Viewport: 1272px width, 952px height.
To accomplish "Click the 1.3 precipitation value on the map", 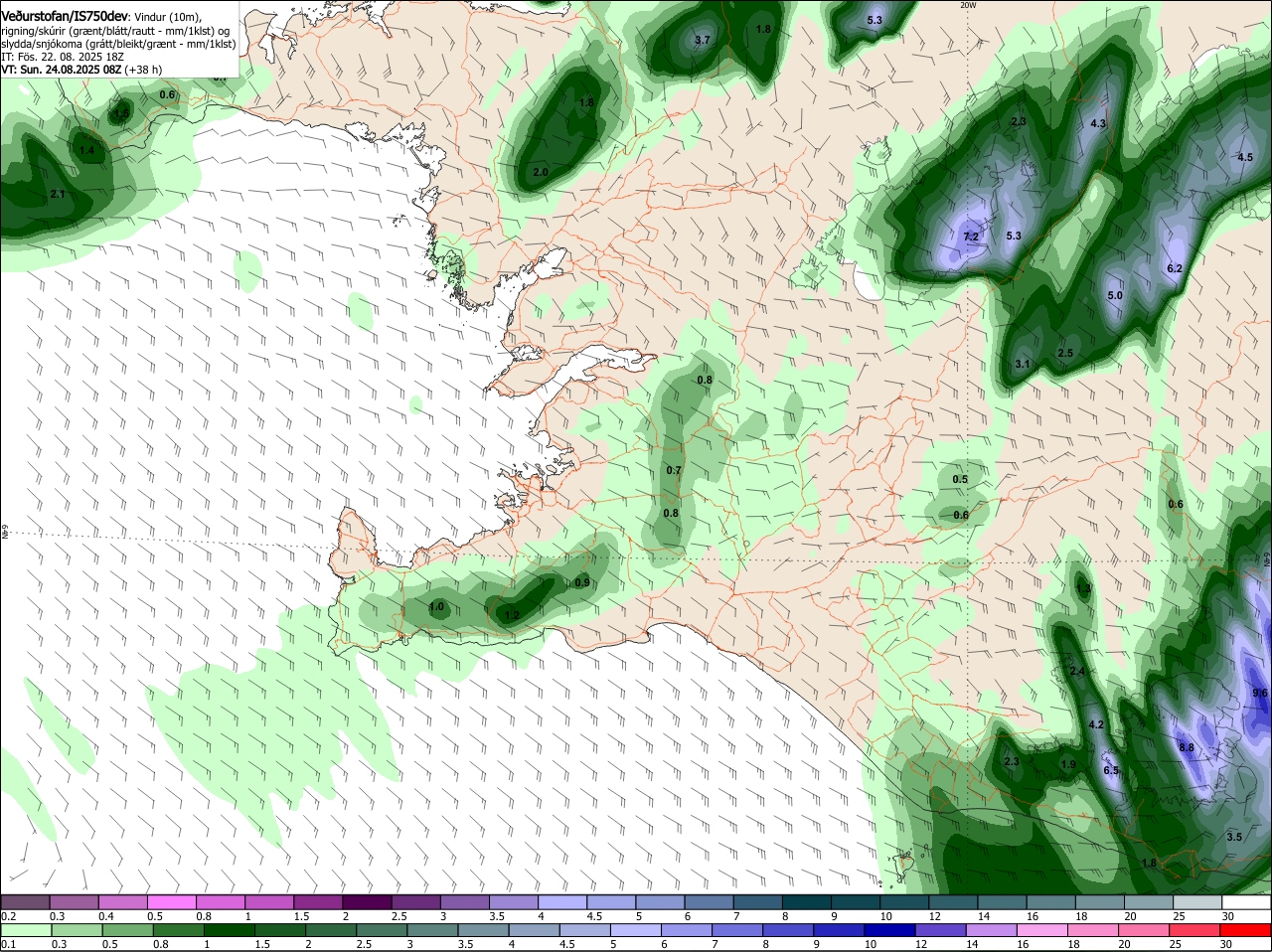I will click(x=1083, y=588).
